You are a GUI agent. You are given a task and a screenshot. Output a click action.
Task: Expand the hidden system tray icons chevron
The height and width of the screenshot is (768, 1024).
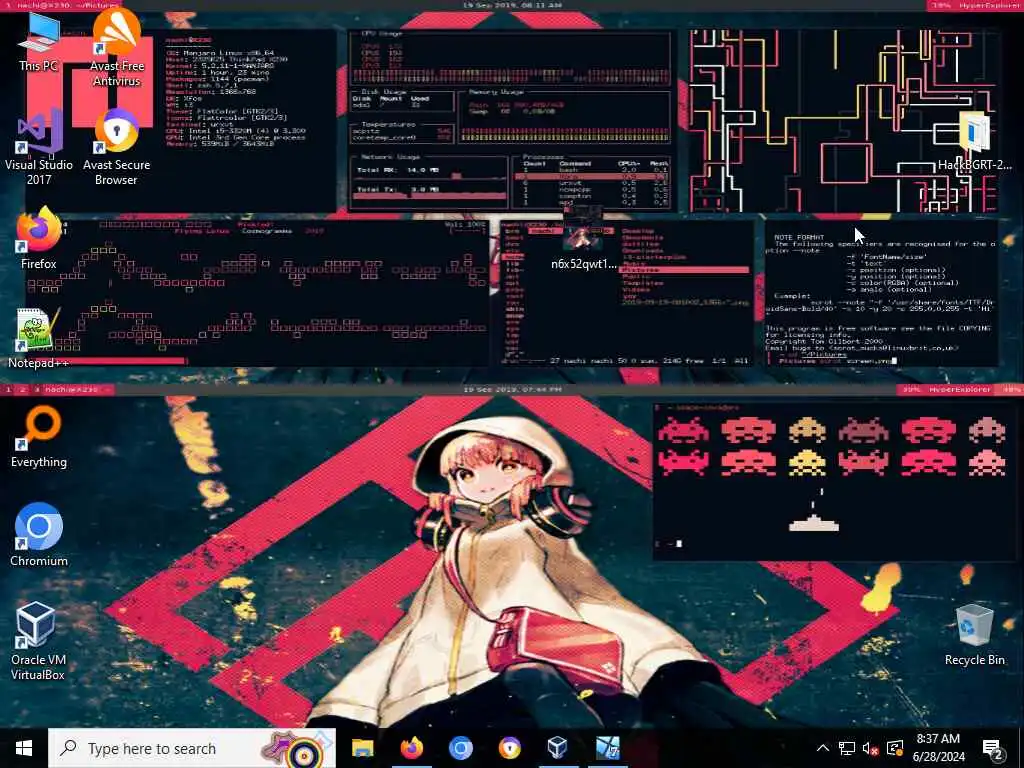pyautogui.click(x=823, y=748)
